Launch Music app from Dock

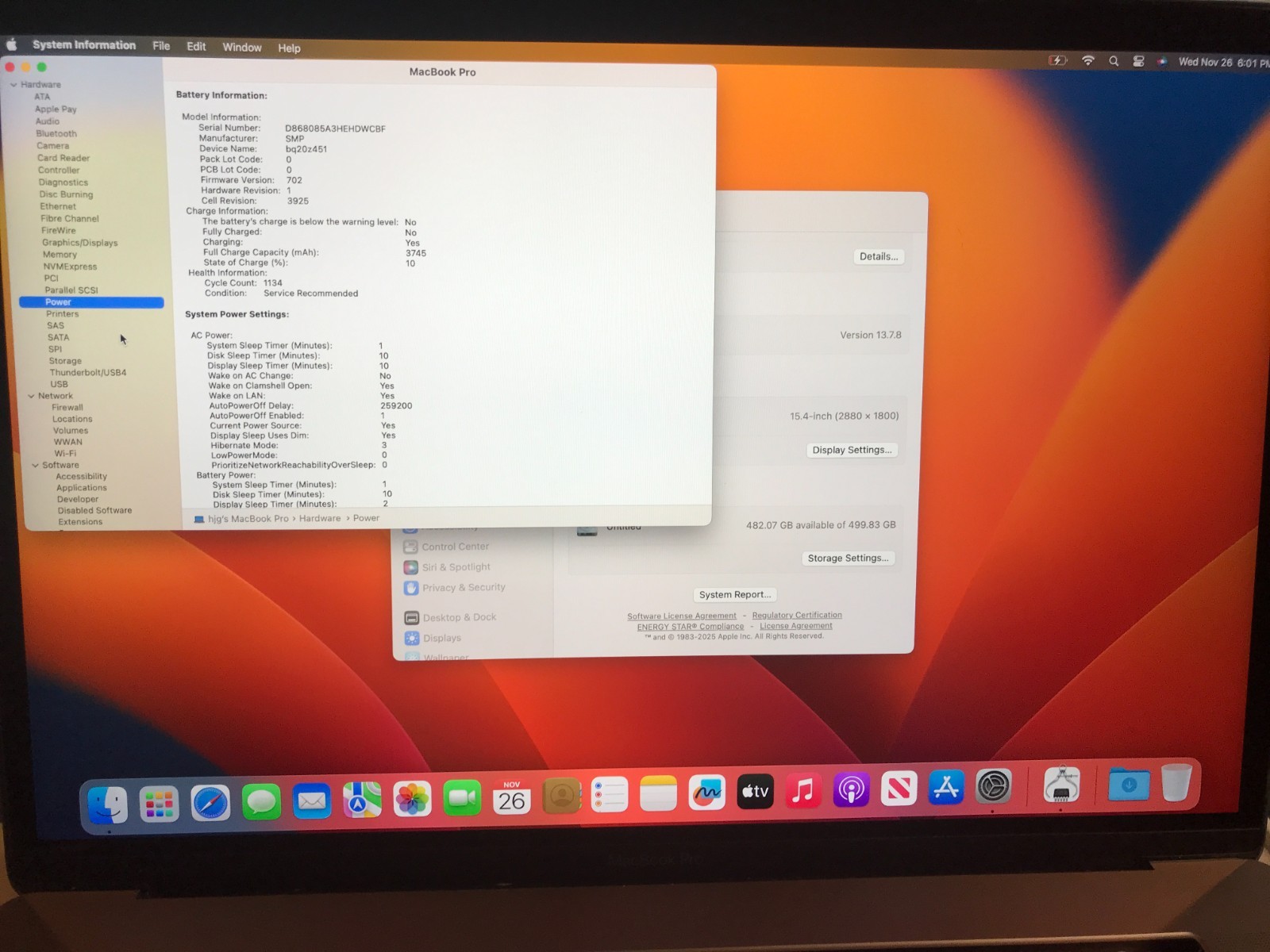pyautogui.click(x=803, y=790)
